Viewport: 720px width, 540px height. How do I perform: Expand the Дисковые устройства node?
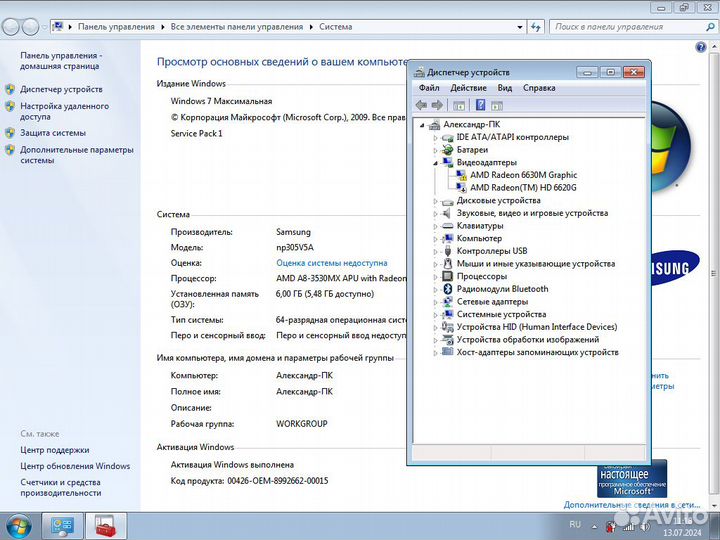pos(435,201)
